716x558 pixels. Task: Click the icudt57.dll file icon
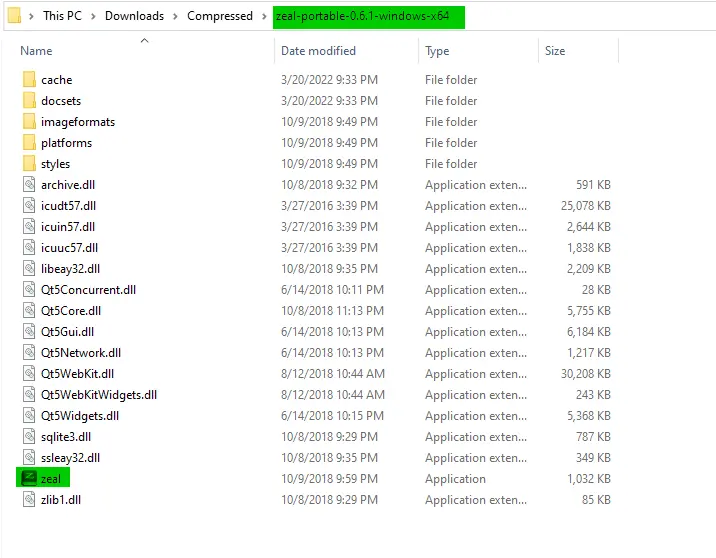point(29,205)
